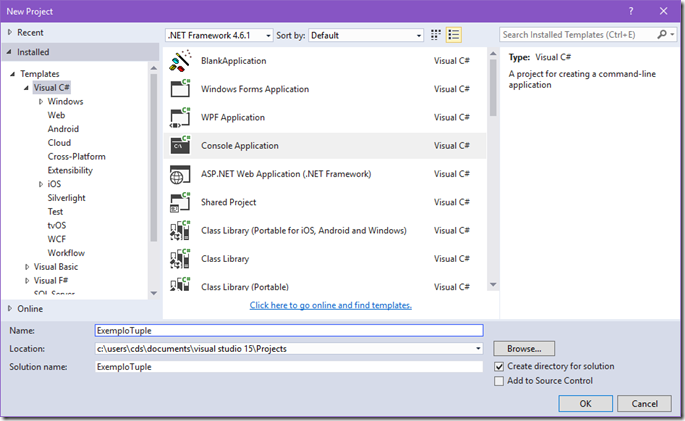Image resolution: width=685 pixels, height=421 pixels.
Task: Select the Android template category
Action: (x=63, y=129)
